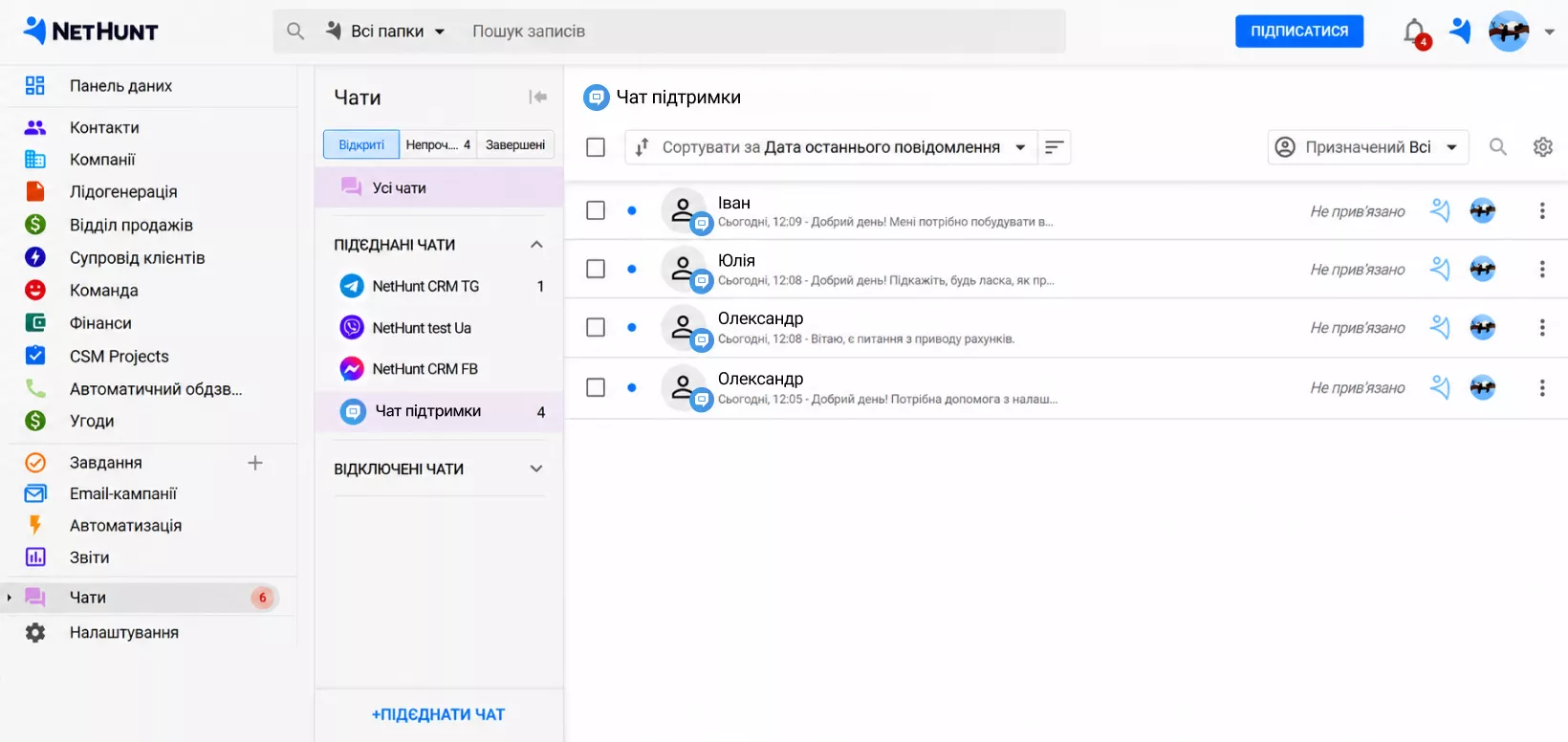Open Налаштування in sidebar

pos(124,633)
